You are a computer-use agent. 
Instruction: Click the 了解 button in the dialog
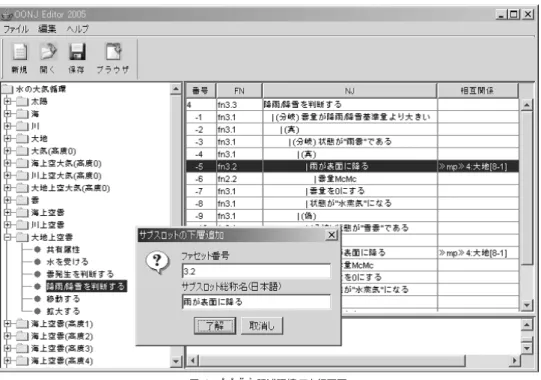click(x=215, y=326)
